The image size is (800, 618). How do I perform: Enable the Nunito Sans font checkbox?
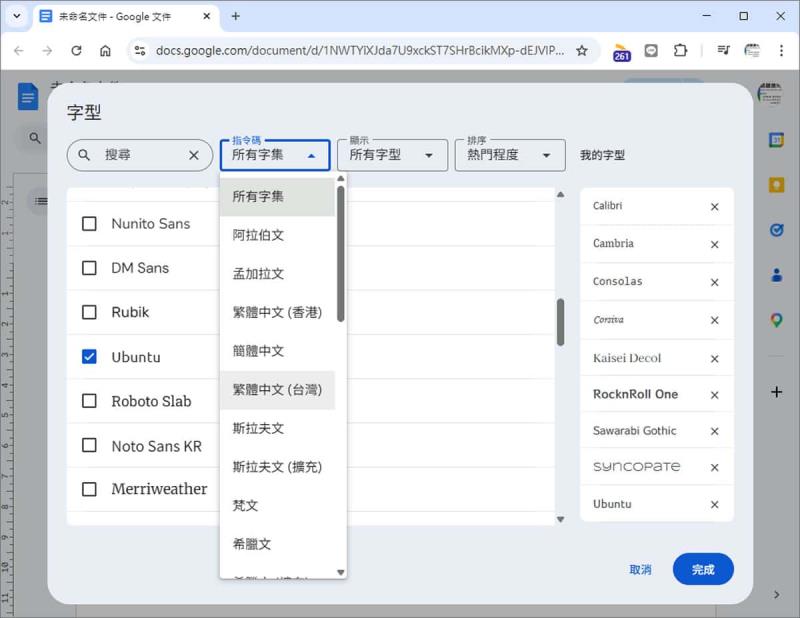click(x=88, y=223)
